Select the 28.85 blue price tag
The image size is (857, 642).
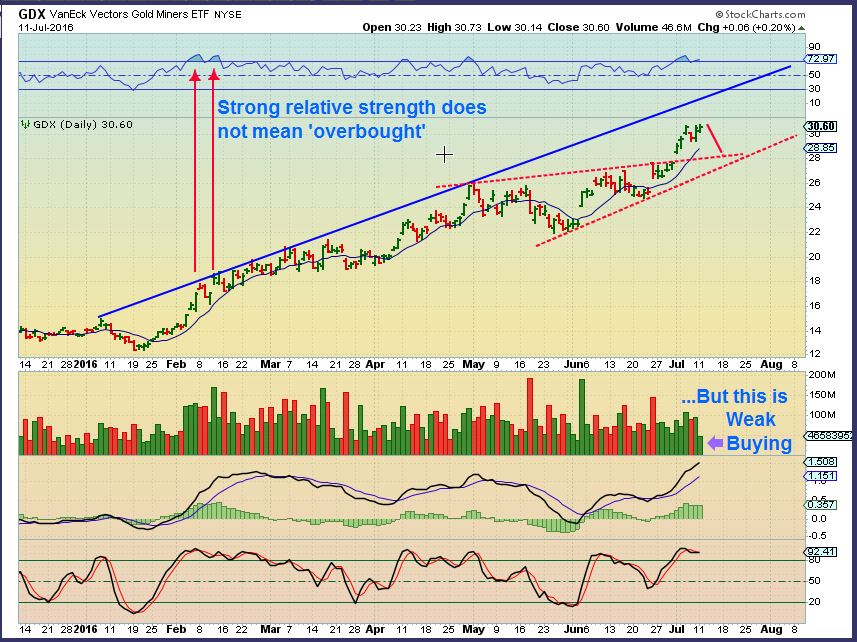pos(822,147)
